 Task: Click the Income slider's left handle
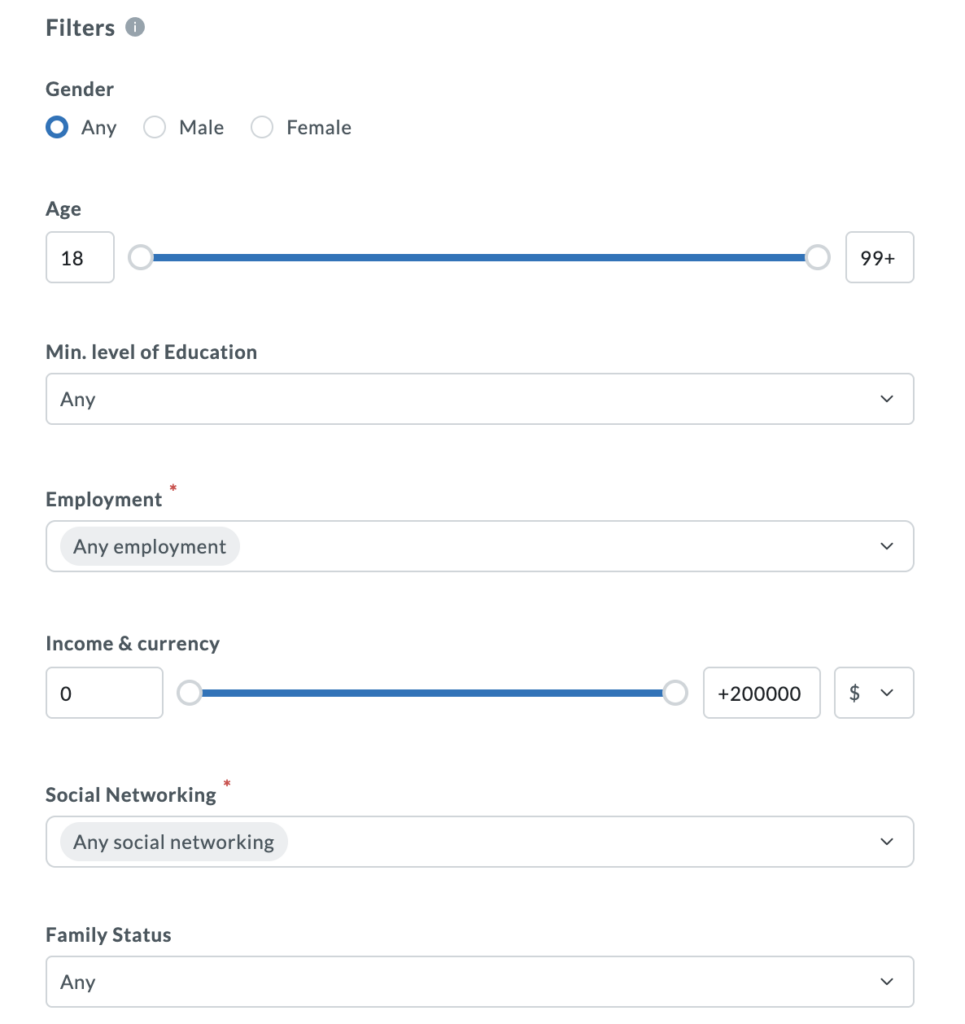(189, 693)
